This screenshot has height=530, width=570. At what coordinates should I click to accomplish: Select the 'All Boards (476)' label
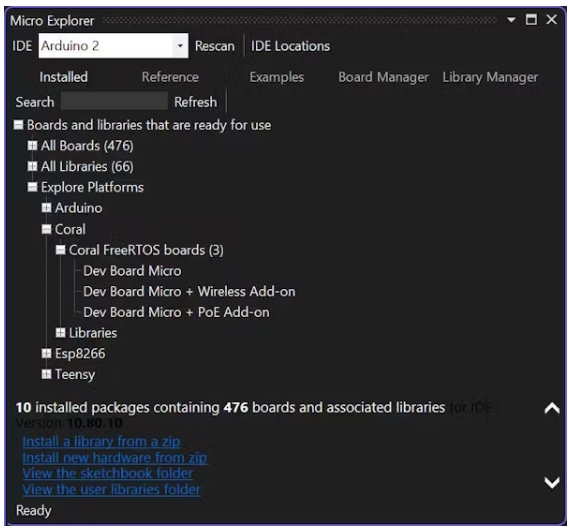point(87,146)
